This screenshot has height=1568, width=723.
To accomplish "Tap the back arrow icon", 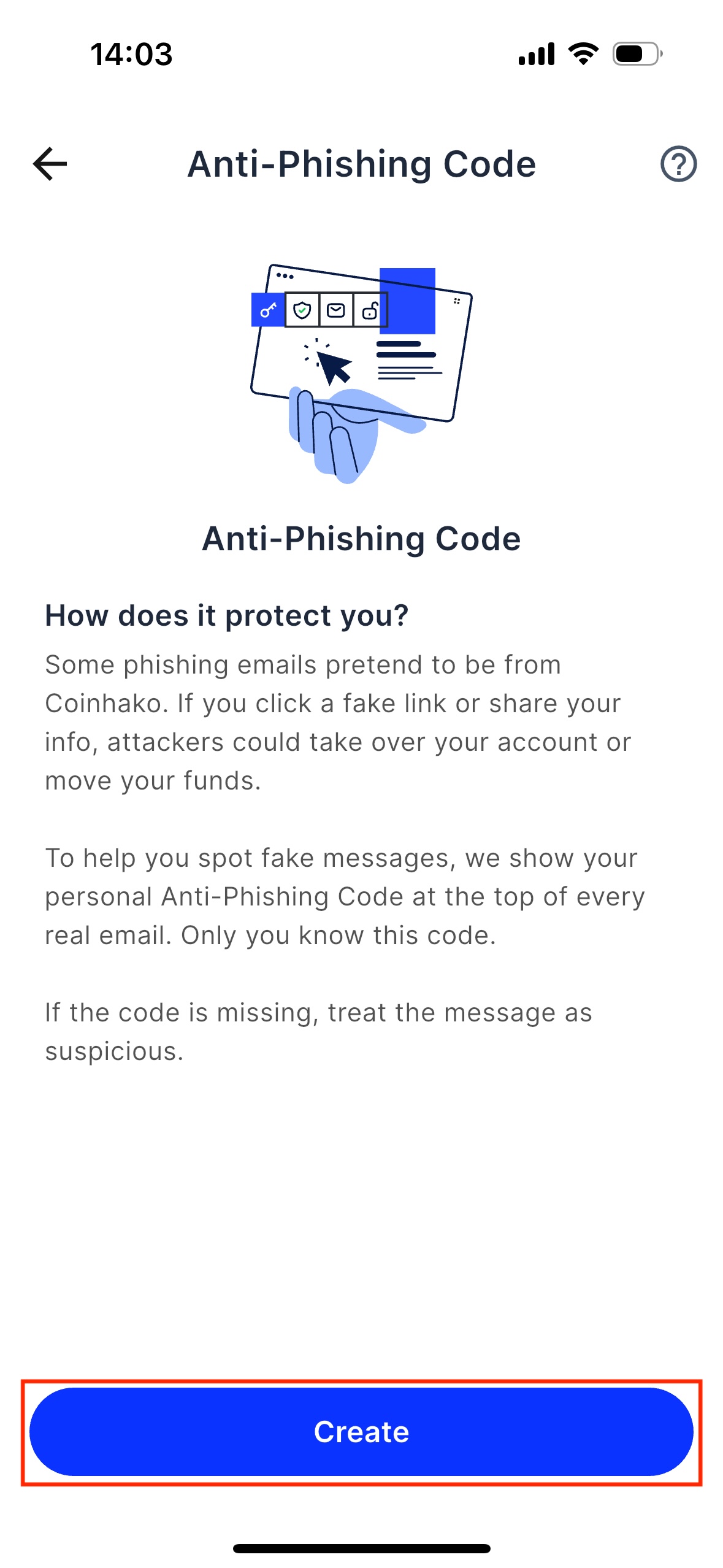I will point(50,164).
